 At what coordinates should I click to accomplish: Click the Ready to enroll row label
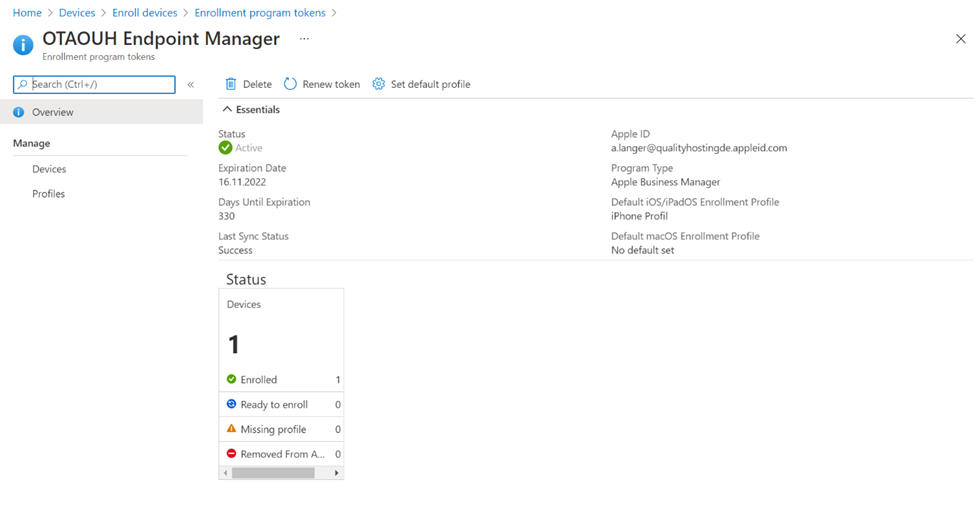coord(274,404)
